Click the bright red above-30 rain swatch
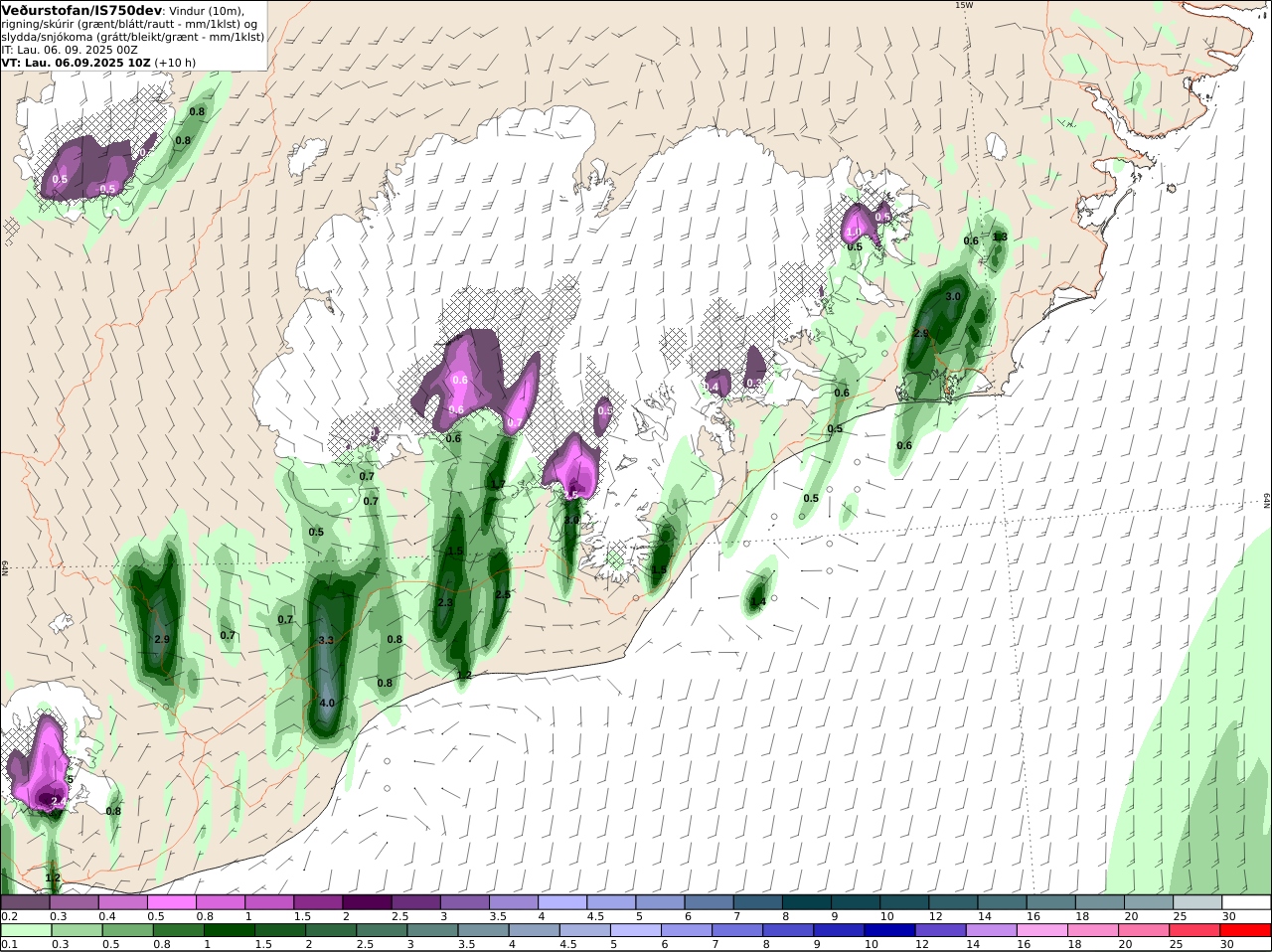Screen dimensions: 1272x952 point(1245,930)
